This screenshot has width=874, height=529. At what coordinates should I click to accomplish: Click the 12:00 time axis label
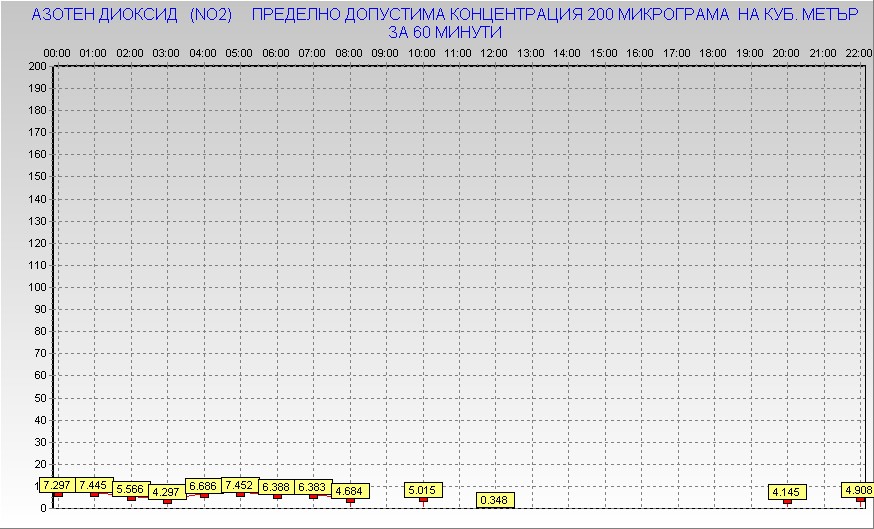(494, 54)
